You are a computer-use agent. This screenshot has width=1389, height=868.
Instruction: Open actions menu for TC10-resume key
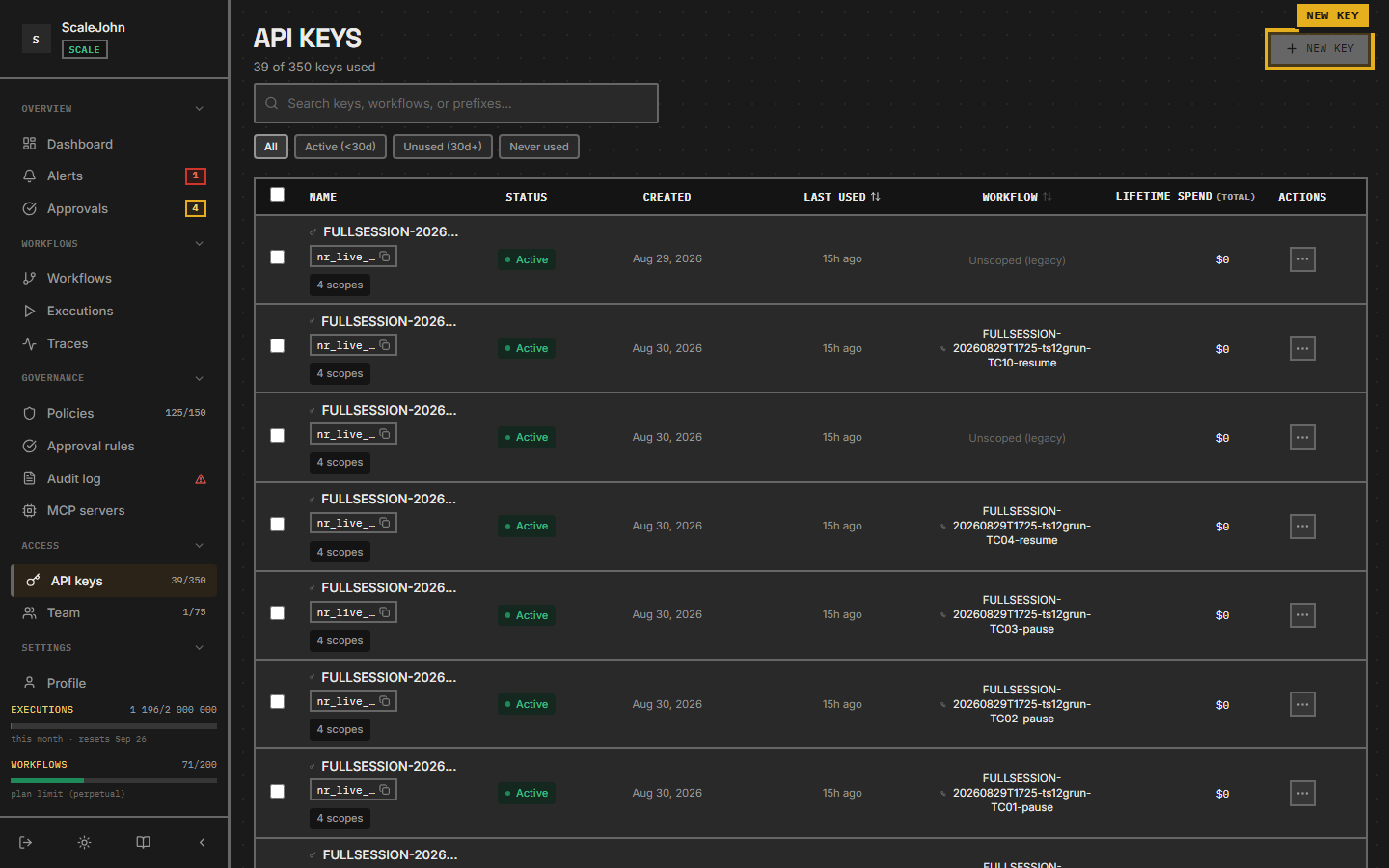pos(1302,348)
